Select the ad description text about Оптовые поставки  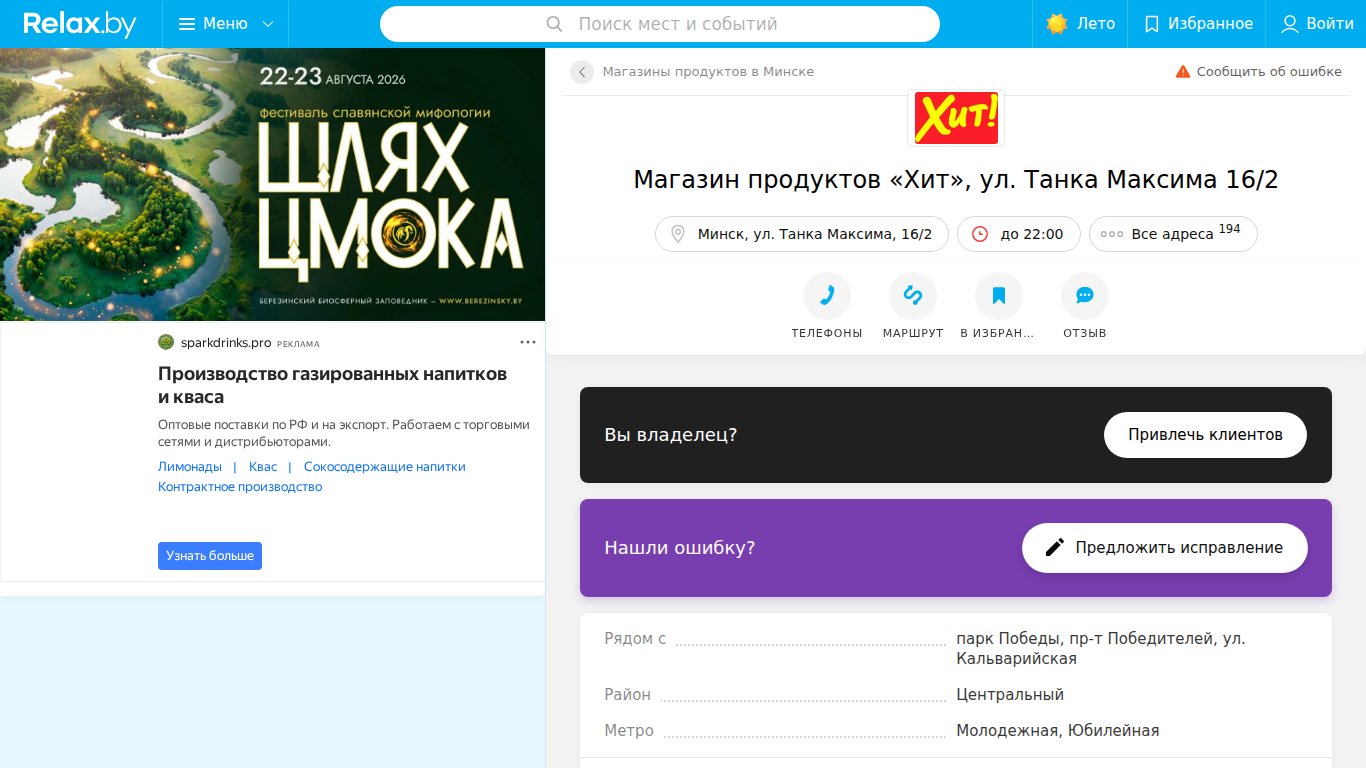pyautogui.click(x=344, y=433)
